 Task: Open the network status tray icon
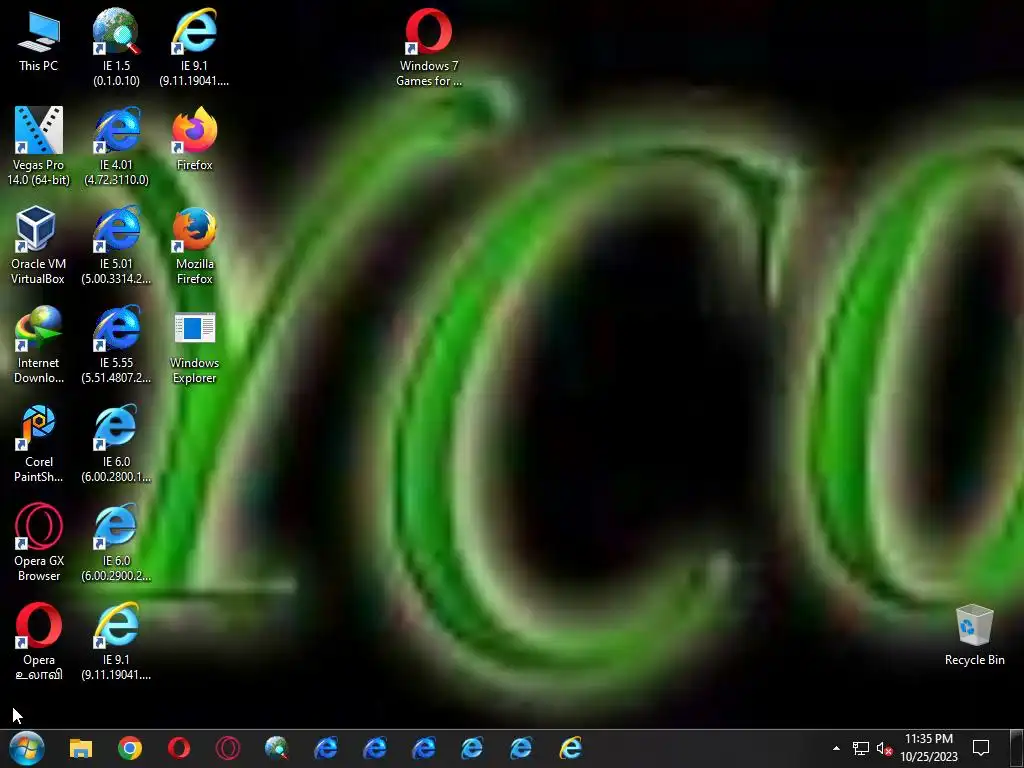click(x=861, y=748)
